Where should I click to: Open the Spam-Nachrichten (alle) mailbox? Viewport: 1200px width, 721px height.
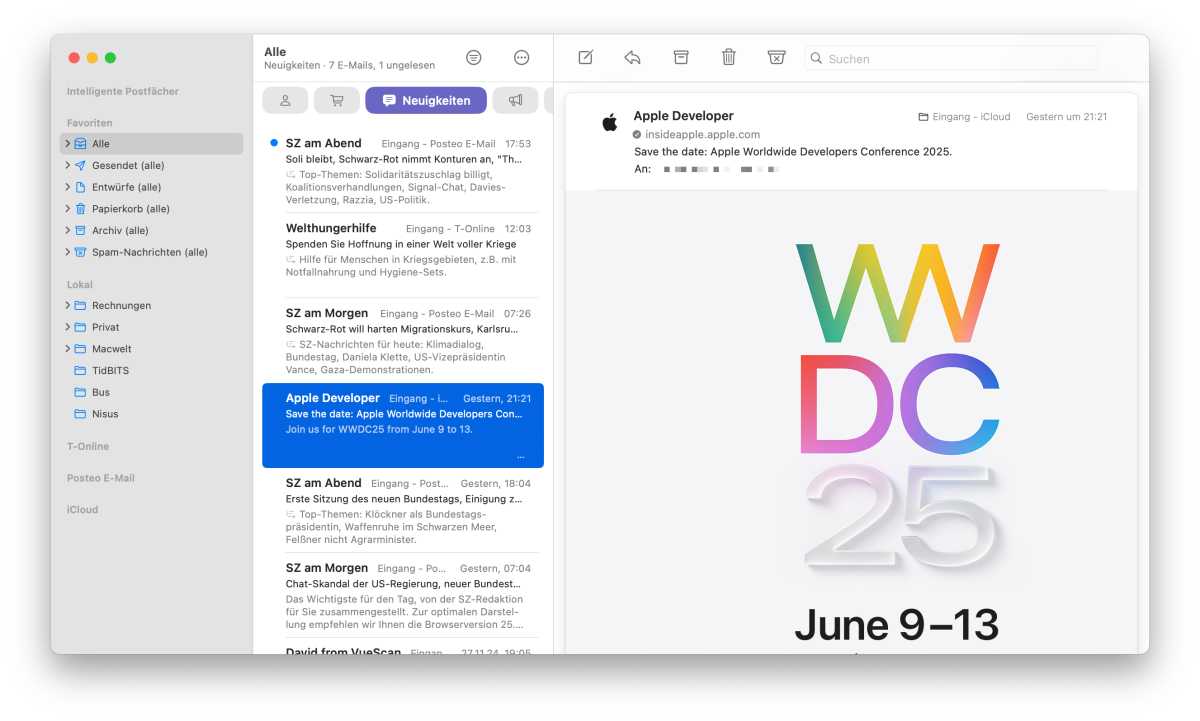point(151,252)
